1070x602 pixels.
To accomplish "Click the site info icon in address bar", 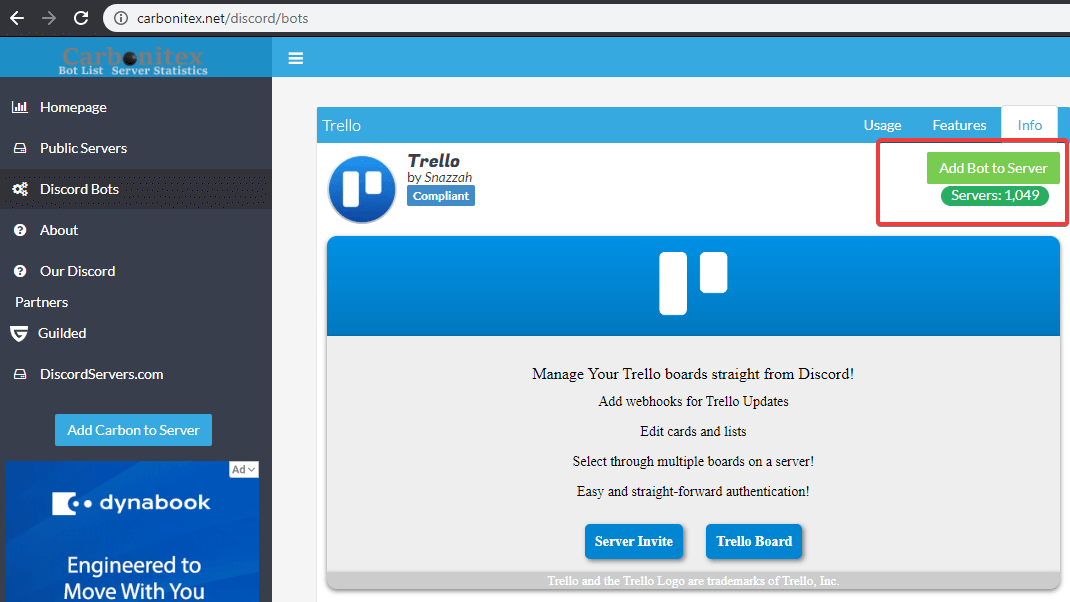I will [120, 18].
